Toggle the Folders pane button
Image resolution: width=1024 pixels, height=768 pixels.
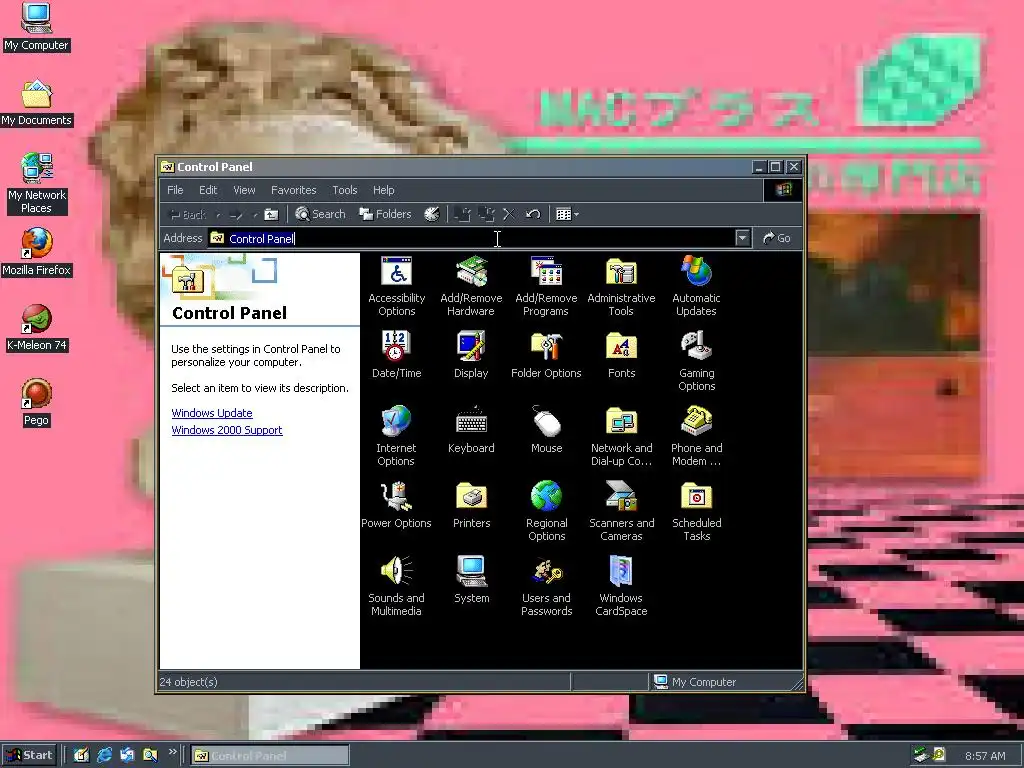tap(385, 214)
